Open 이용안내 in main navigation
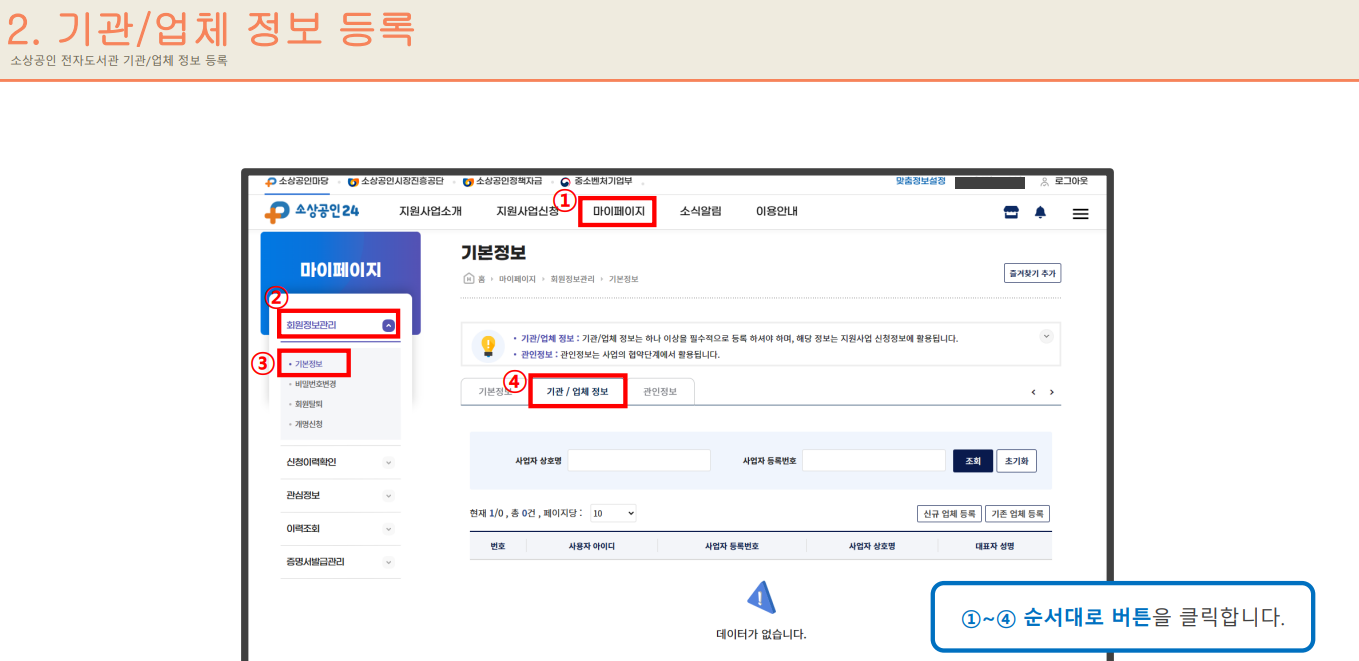 pyautogui.click(x=777, y=212)
